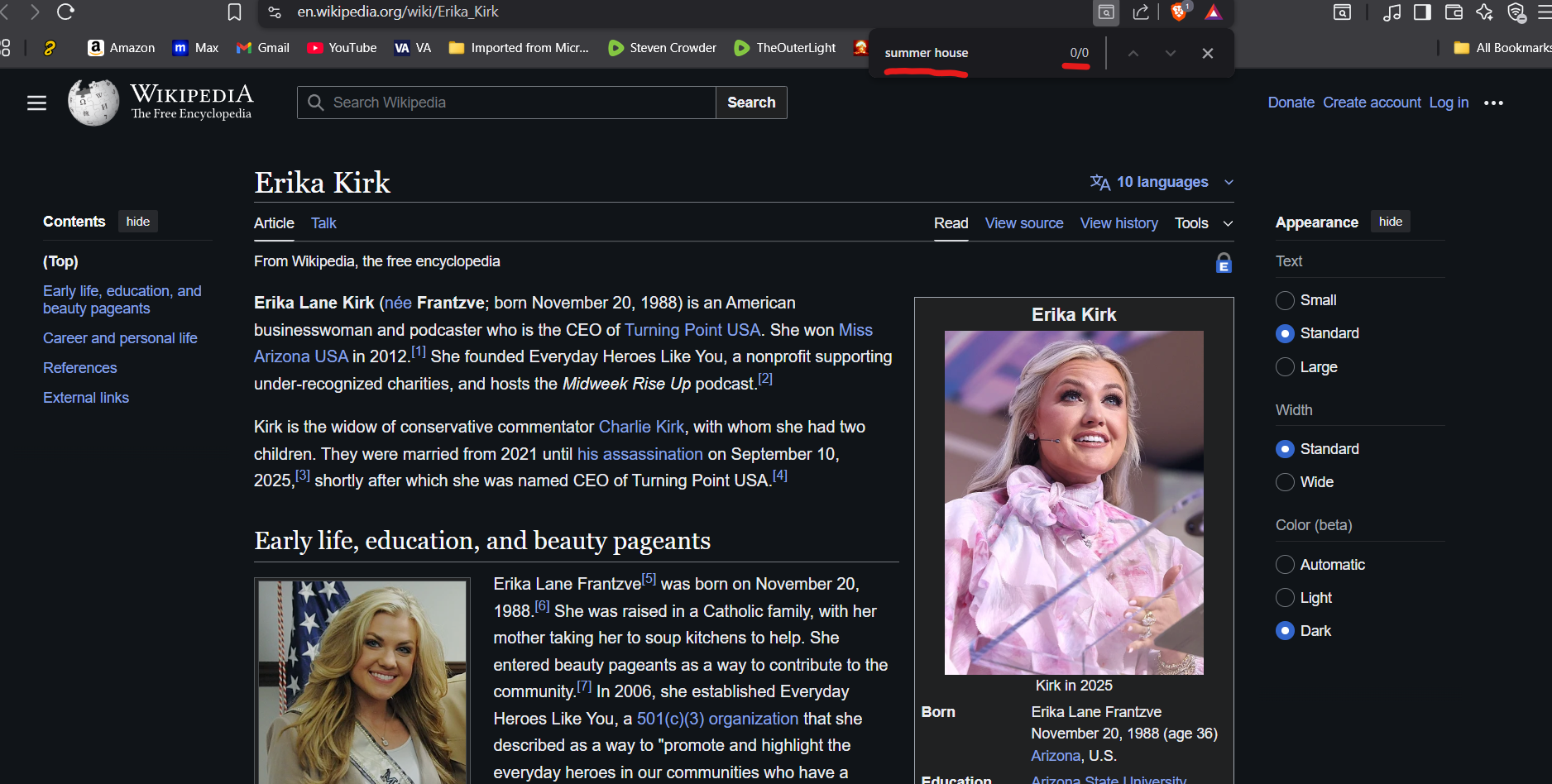The width and height of the screenshot is (1552, 784).
Task: Bookmark this page using the bookmark icon
Action: 235,12
